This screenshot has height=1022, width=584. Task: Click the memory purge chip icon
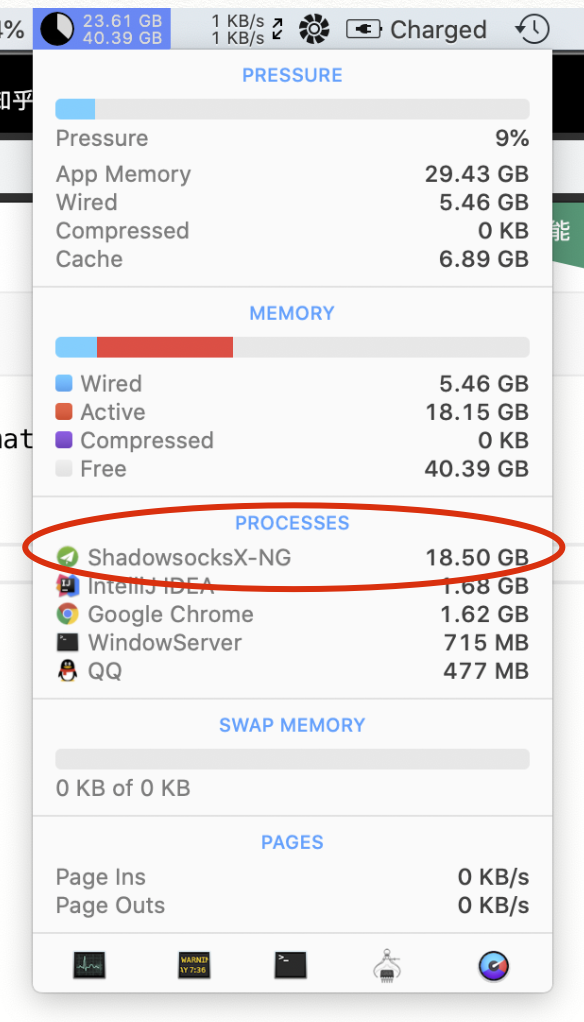(x=388, y=966)
